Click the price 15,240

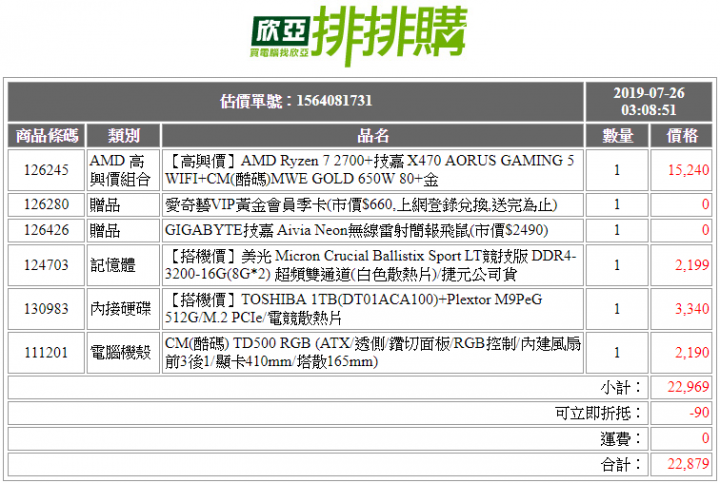[x=688, y=170]
